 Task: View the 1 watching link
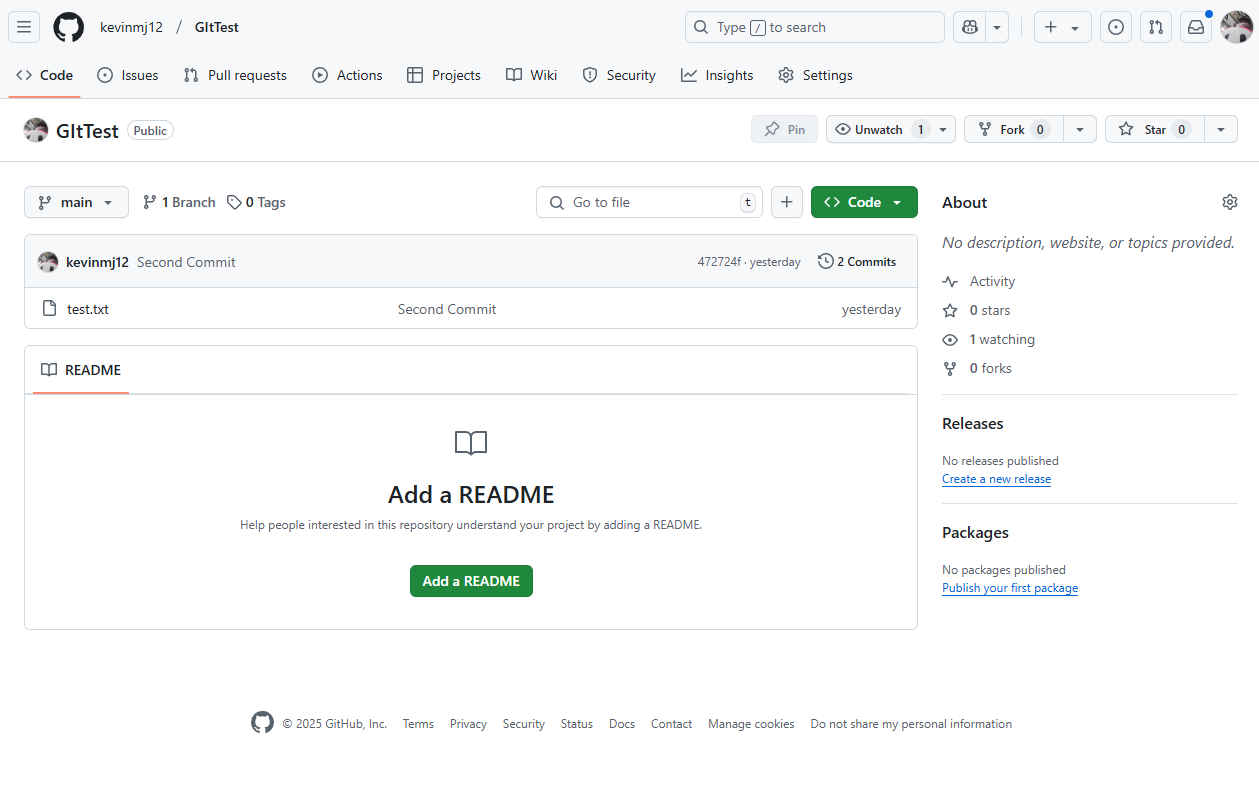[989, 340]
